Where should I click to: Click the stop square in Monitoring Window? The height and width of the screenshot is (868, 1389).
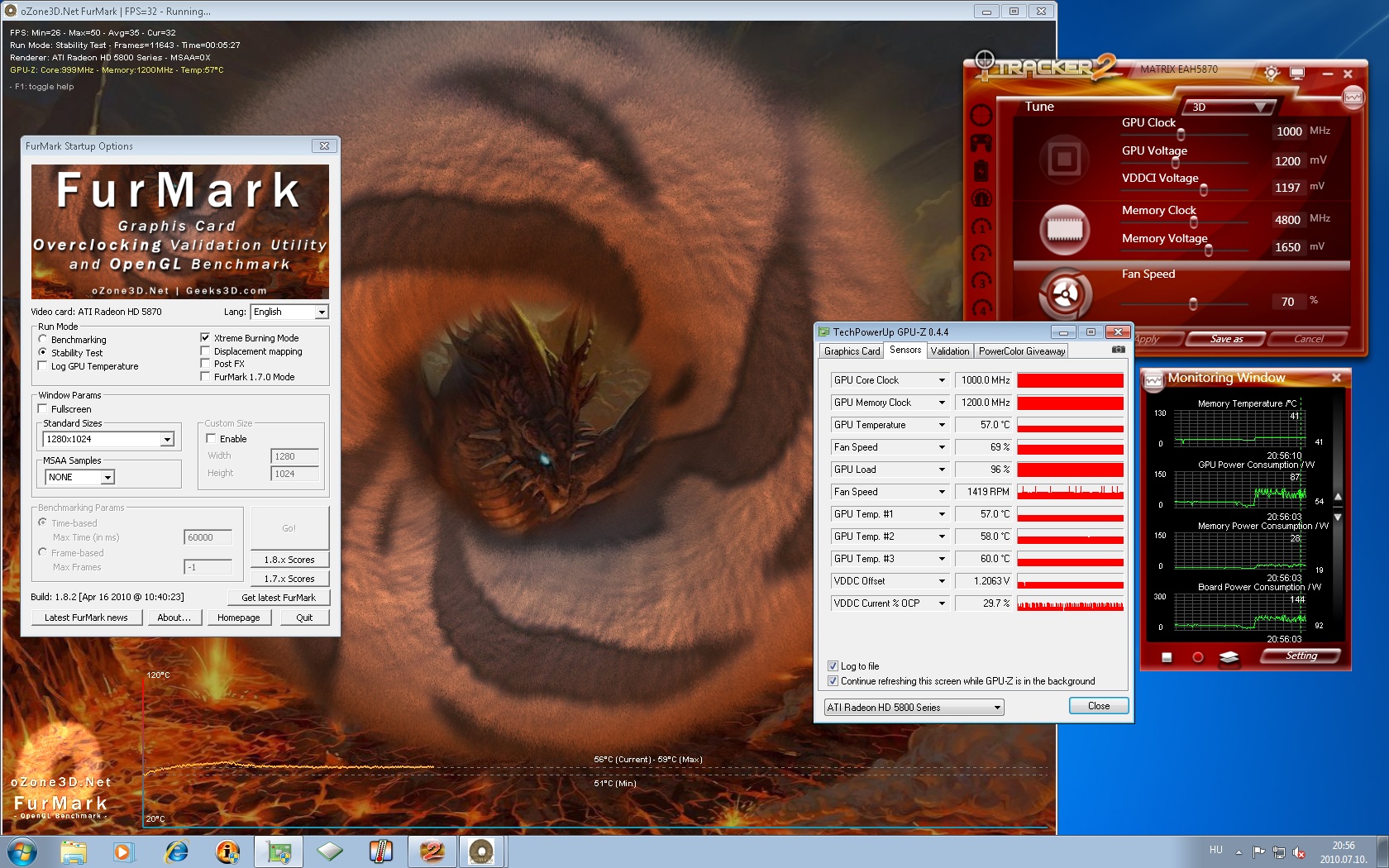click(1167, 657)
